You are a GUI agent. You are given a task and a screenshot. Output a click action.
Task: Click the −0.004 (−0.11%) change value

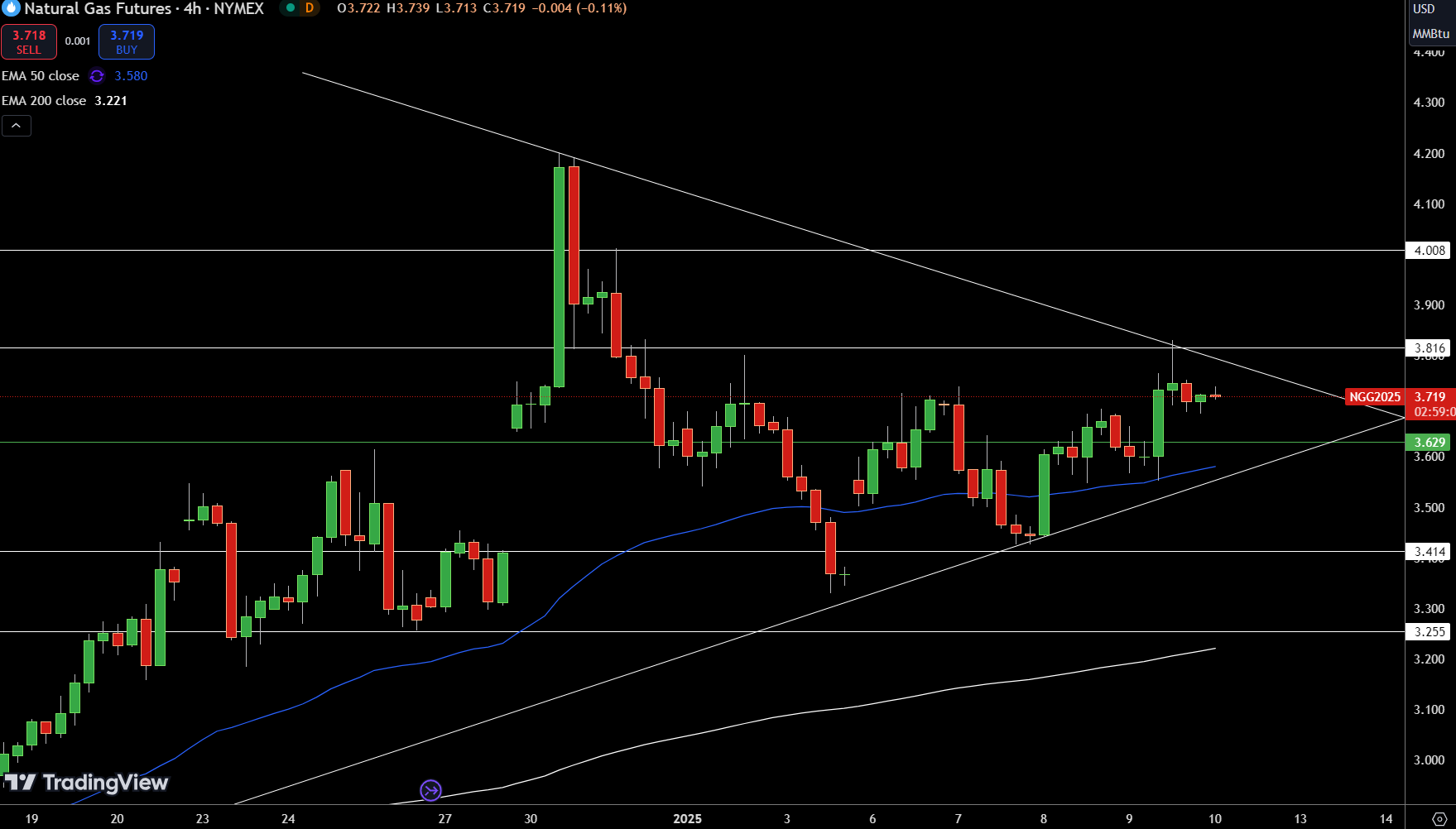click(x=578, y=8)
